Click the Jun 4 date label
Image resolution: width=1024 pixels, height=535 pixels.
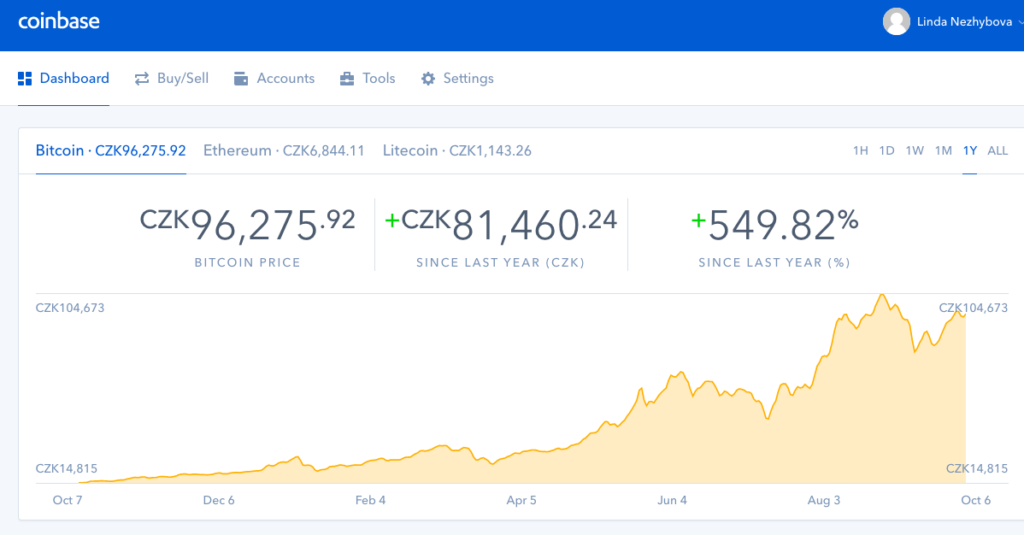point(672,500)
